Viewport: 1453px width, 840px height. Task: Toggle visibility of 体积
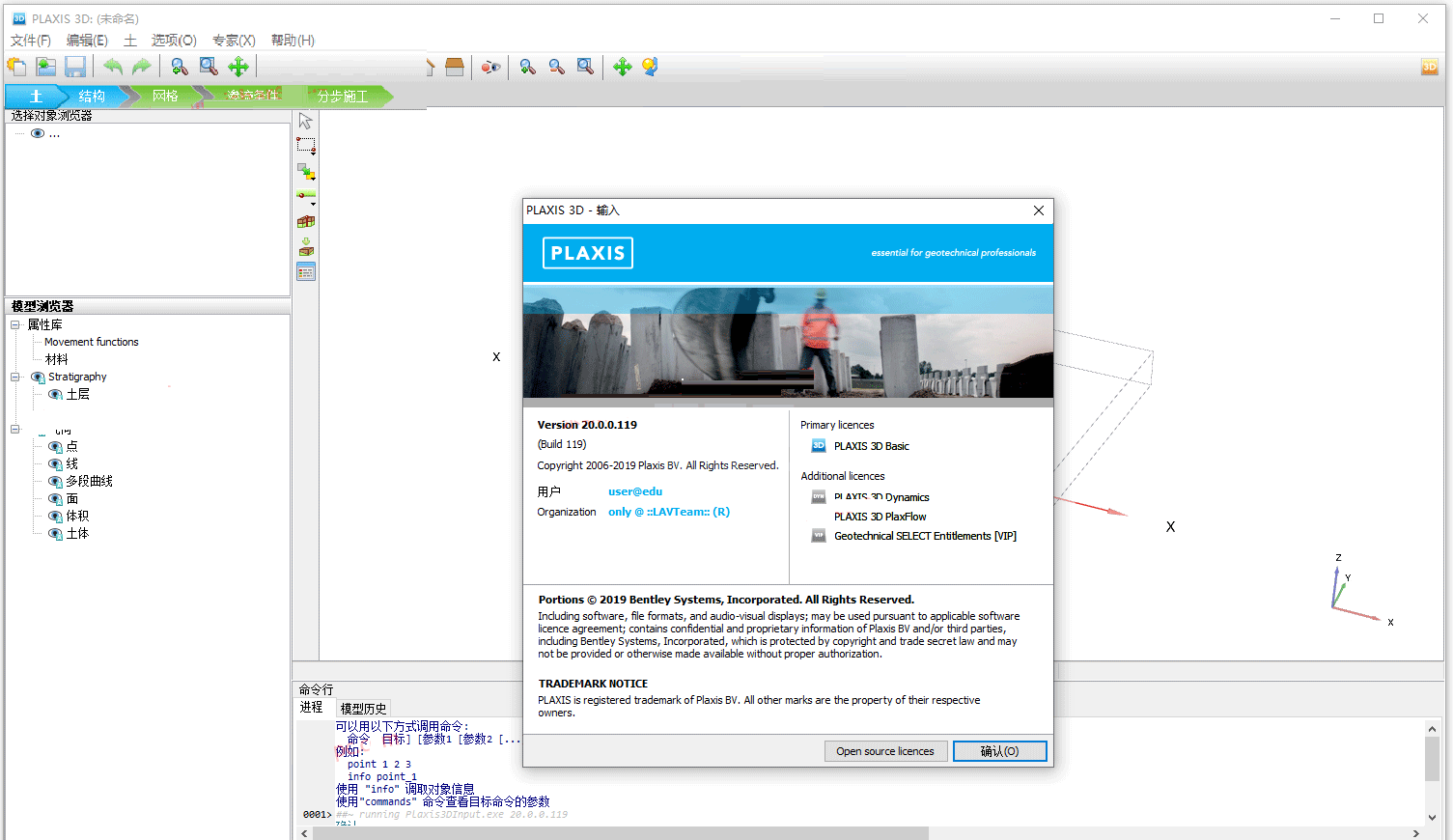(x=55, y=516)
